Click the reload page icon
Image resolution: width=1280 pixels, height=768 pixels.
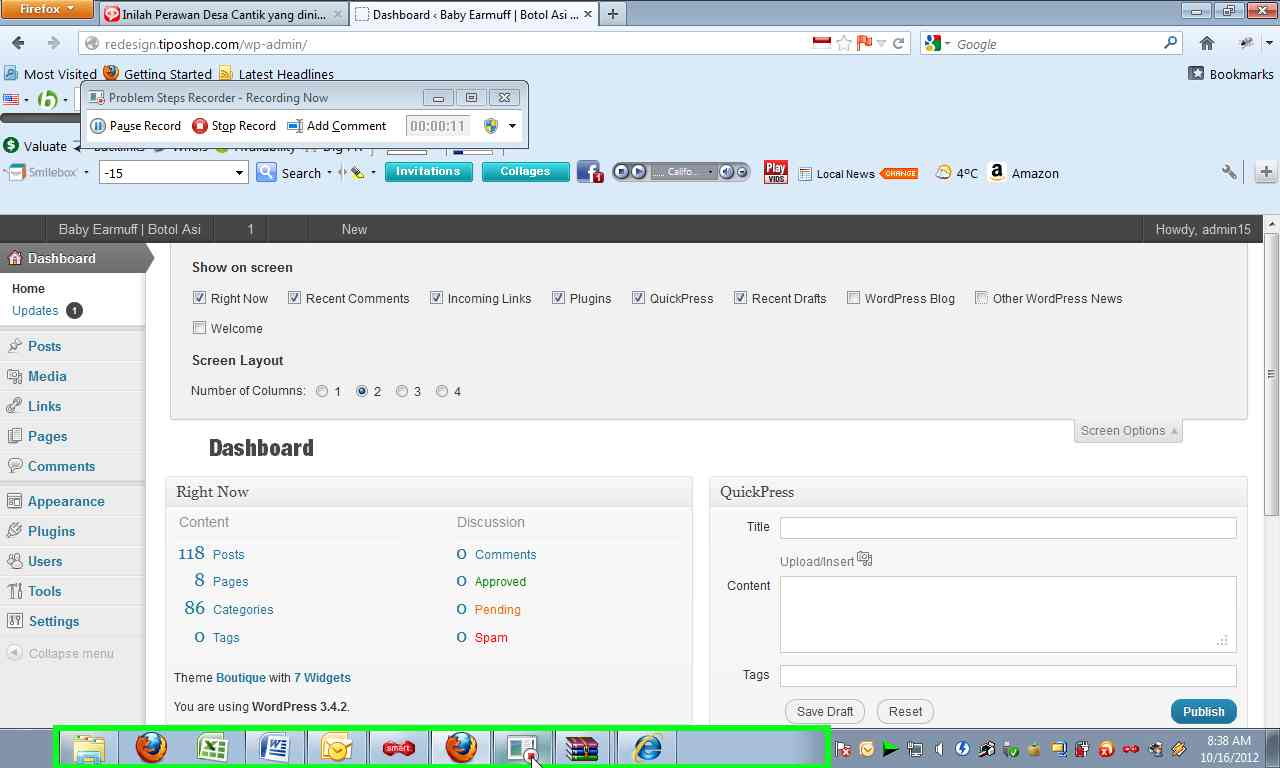(x=898, y=43)
